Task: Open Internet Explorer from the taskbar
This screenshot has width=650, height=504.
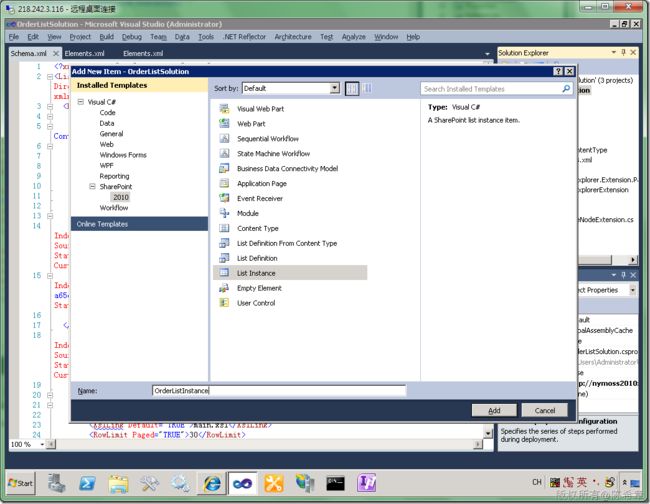Action: [213, 483]
